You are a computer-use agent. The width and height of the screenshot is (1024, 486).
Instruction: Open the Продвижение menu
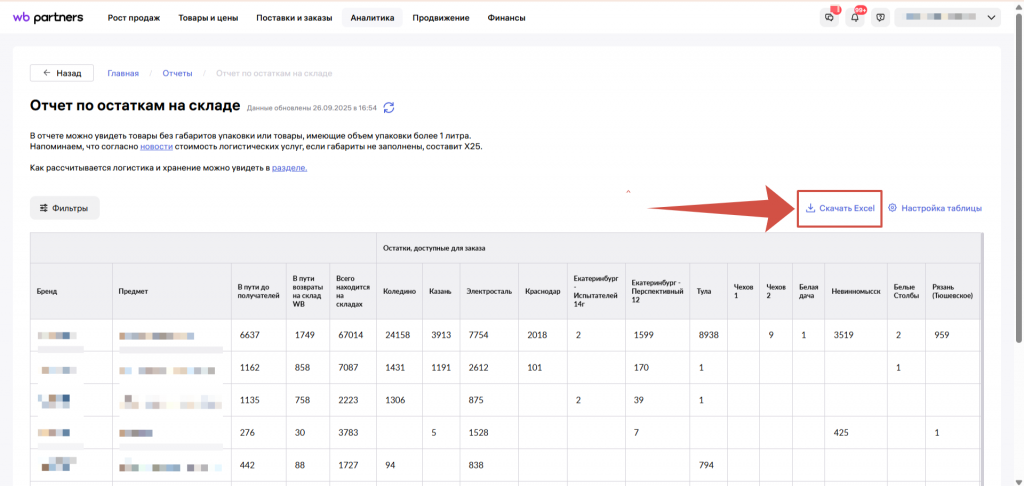click(x=441, y=18)
